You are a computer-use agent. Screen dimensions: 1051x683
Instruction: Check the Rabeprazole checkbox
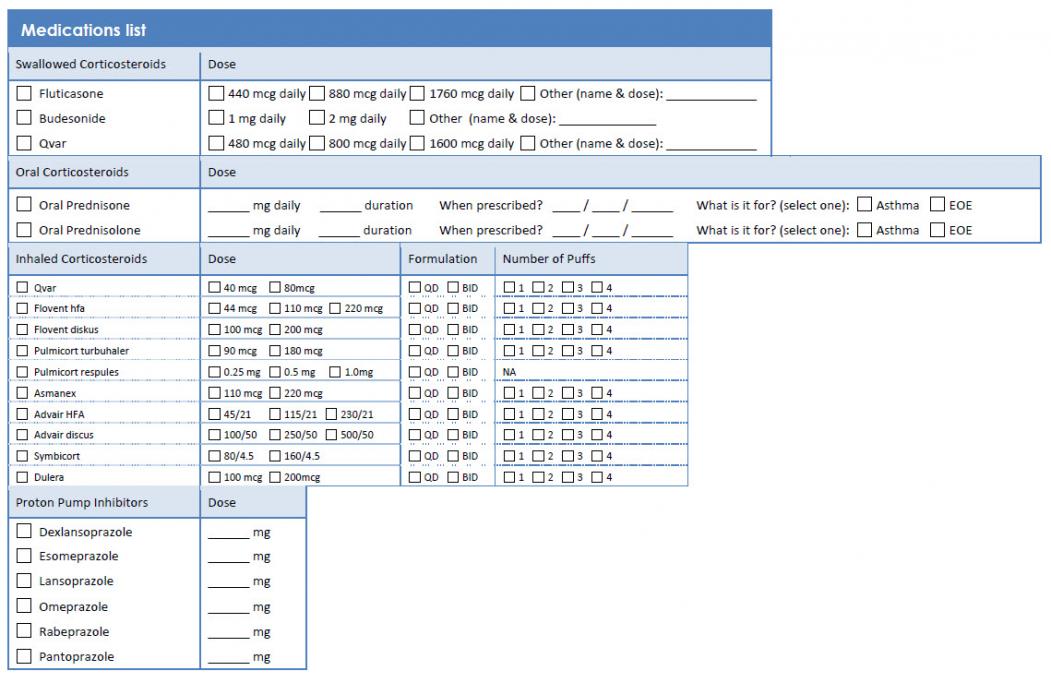24,631
